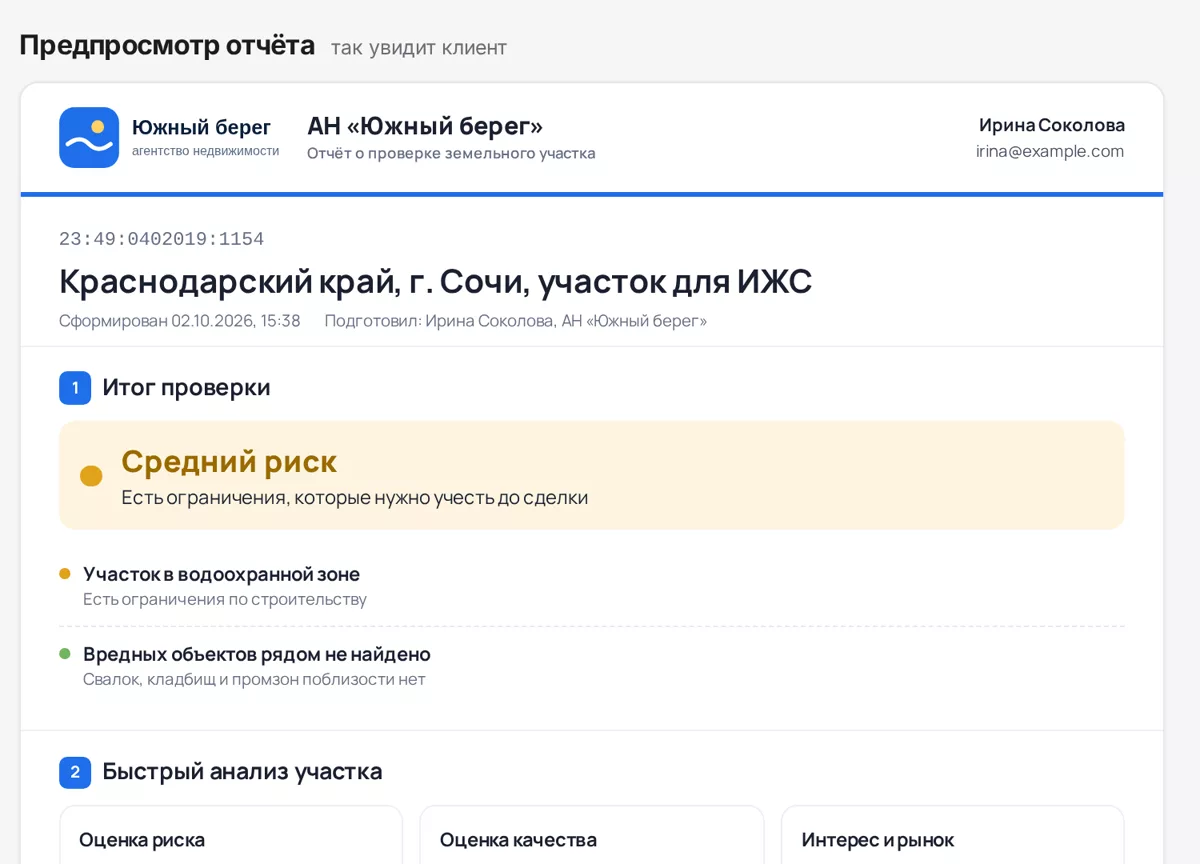Click the так увидит клиент caption

click(419, 48)
